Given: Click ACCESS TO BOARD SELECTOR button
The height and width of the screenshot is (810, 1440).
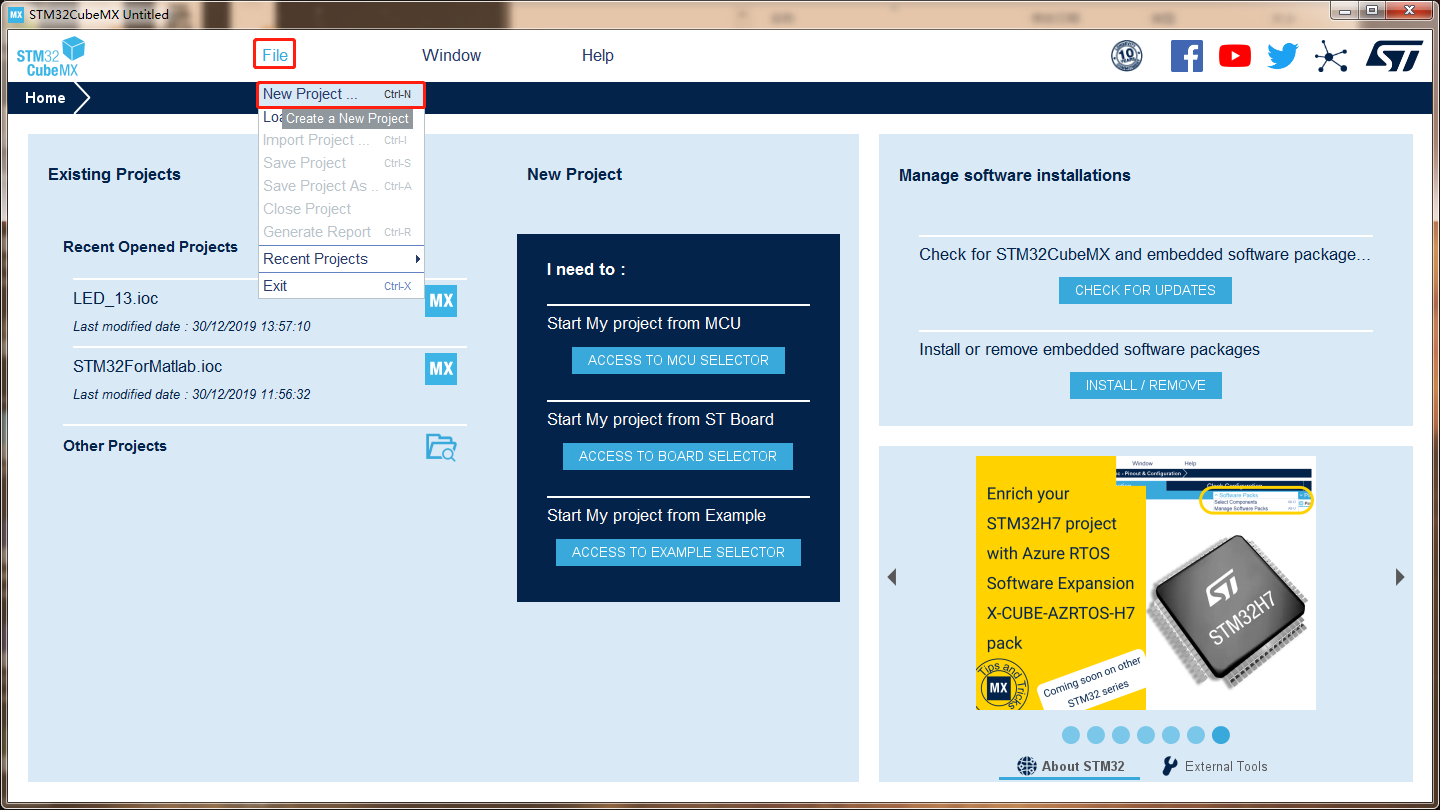Looking at the screenshot, I should (x=678, y=456).
